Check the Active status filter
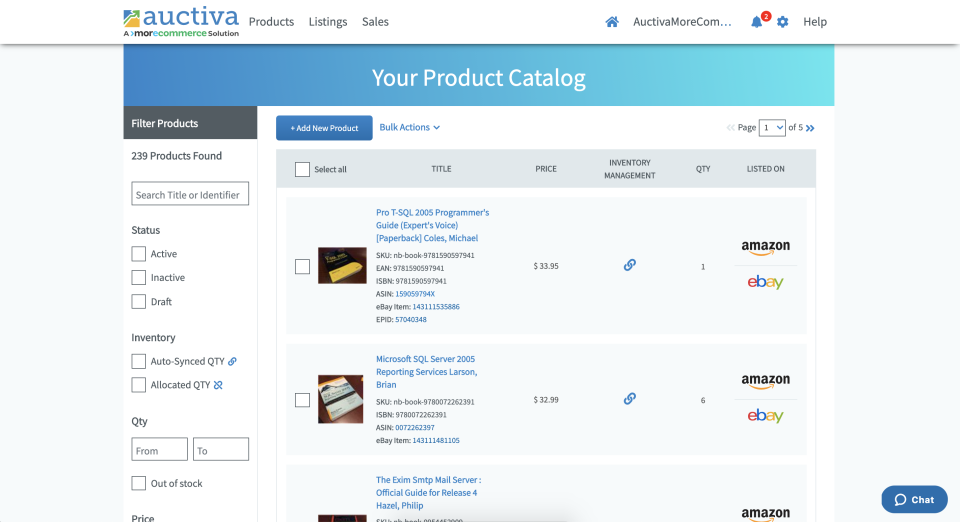Screen dimensions: 960x522 click(x=139, y=254)
